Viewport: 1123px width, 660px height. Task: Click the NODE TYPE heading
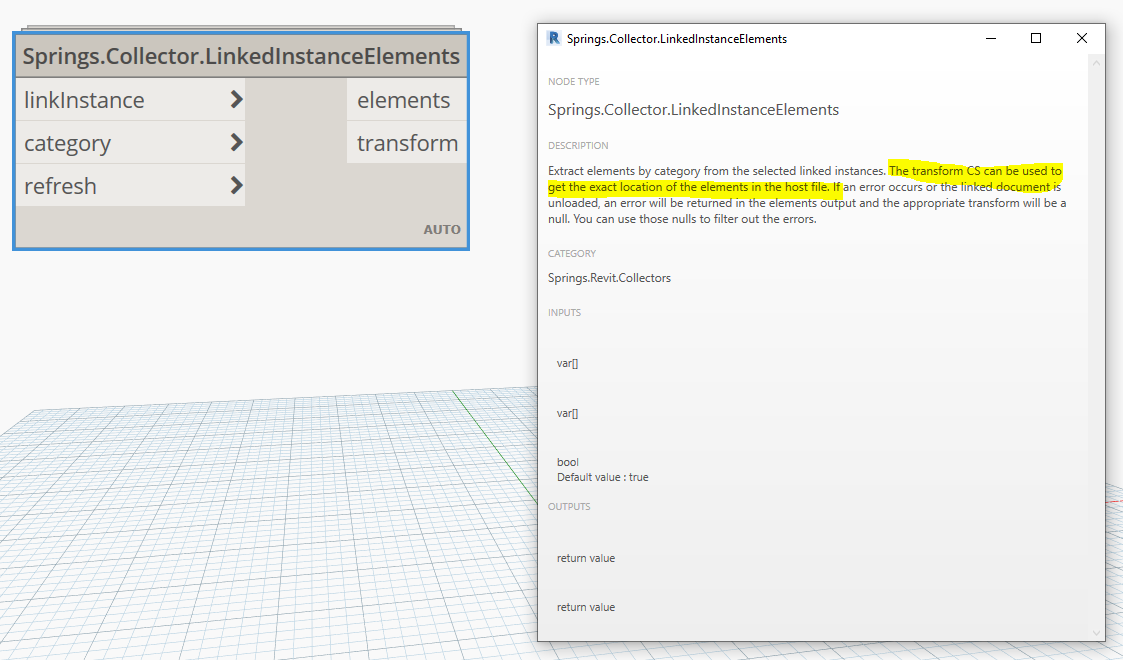574,82
